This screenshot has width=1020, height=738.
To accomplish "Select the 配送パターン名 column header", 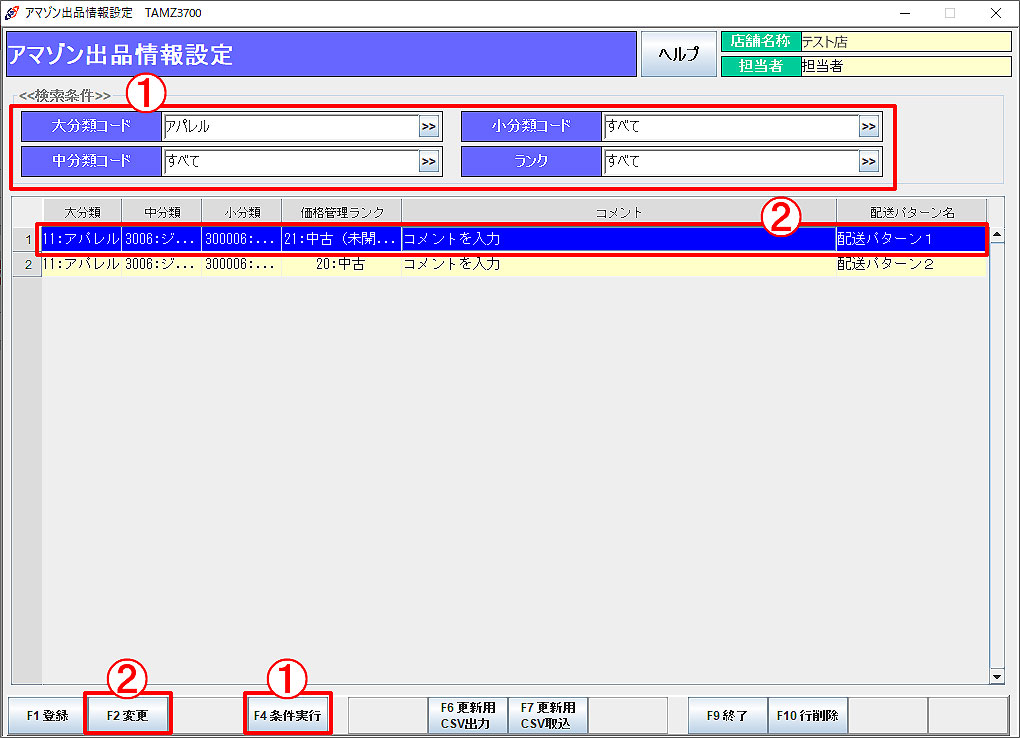I will tap(911, 212).
